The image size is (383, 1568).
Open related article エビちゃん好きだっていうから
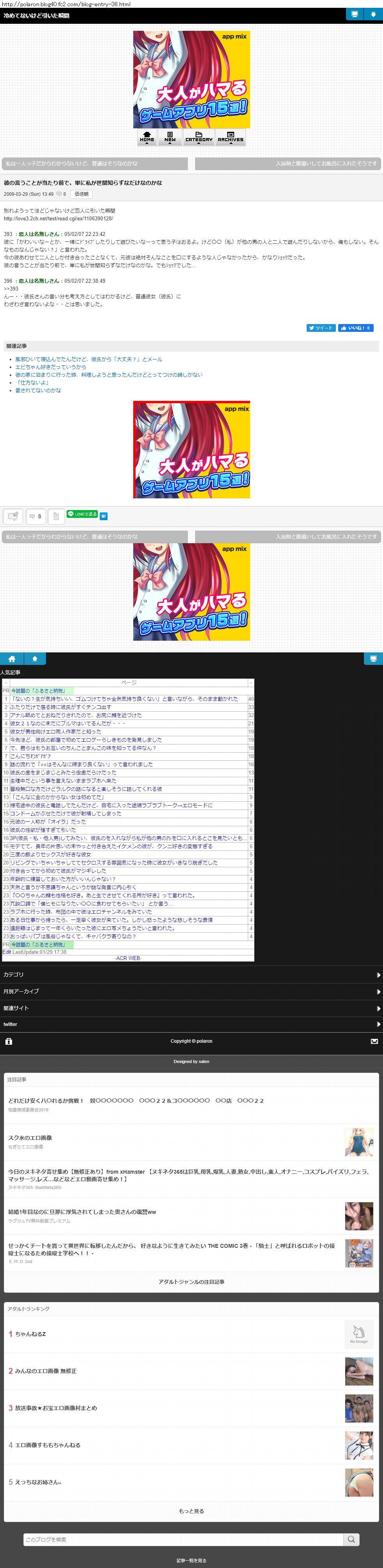point(51,367)
